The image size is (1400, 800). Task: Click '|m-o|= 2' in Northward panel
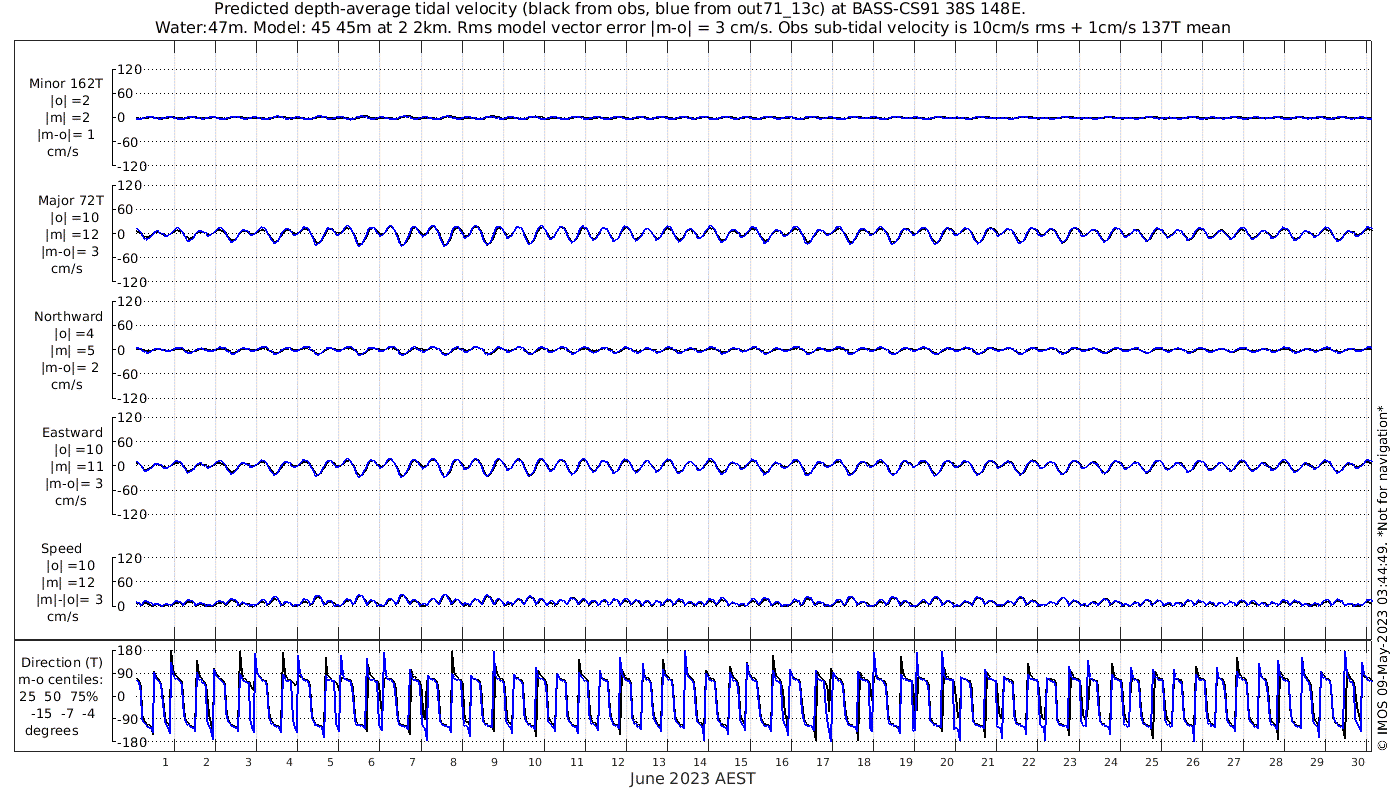70,368
